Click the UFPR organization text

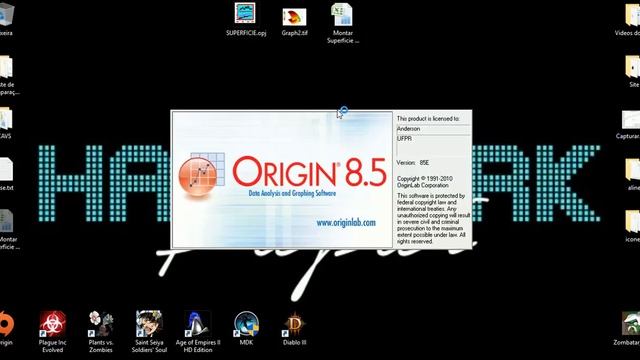[x=404, y=139]
